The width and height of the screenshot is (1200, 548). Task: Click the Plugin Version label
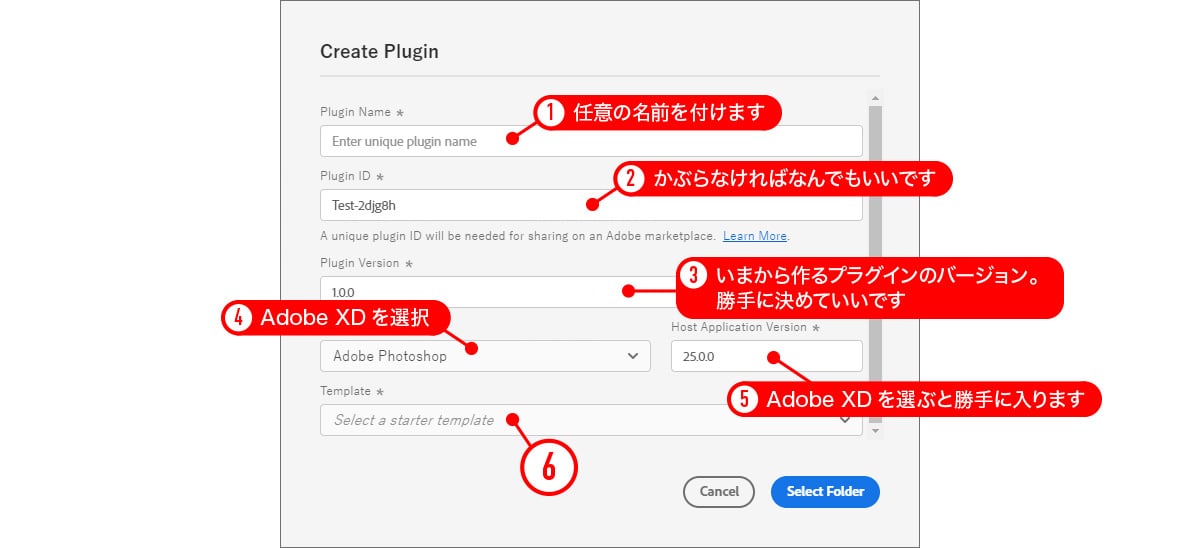click(365, 263)
